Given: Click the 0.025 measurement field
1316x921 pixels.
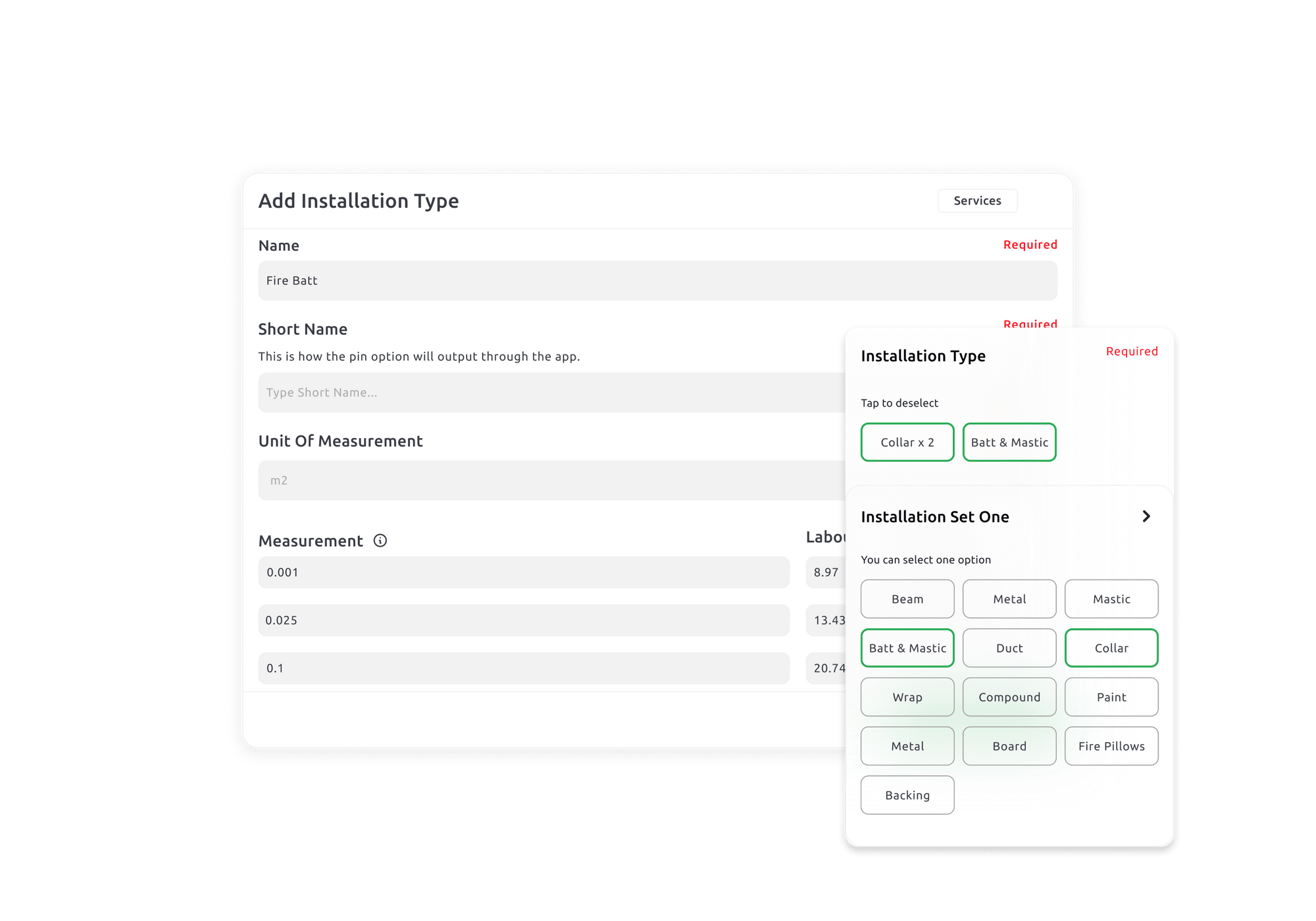Looking at the screenshot, I should (x=524, y=620).
